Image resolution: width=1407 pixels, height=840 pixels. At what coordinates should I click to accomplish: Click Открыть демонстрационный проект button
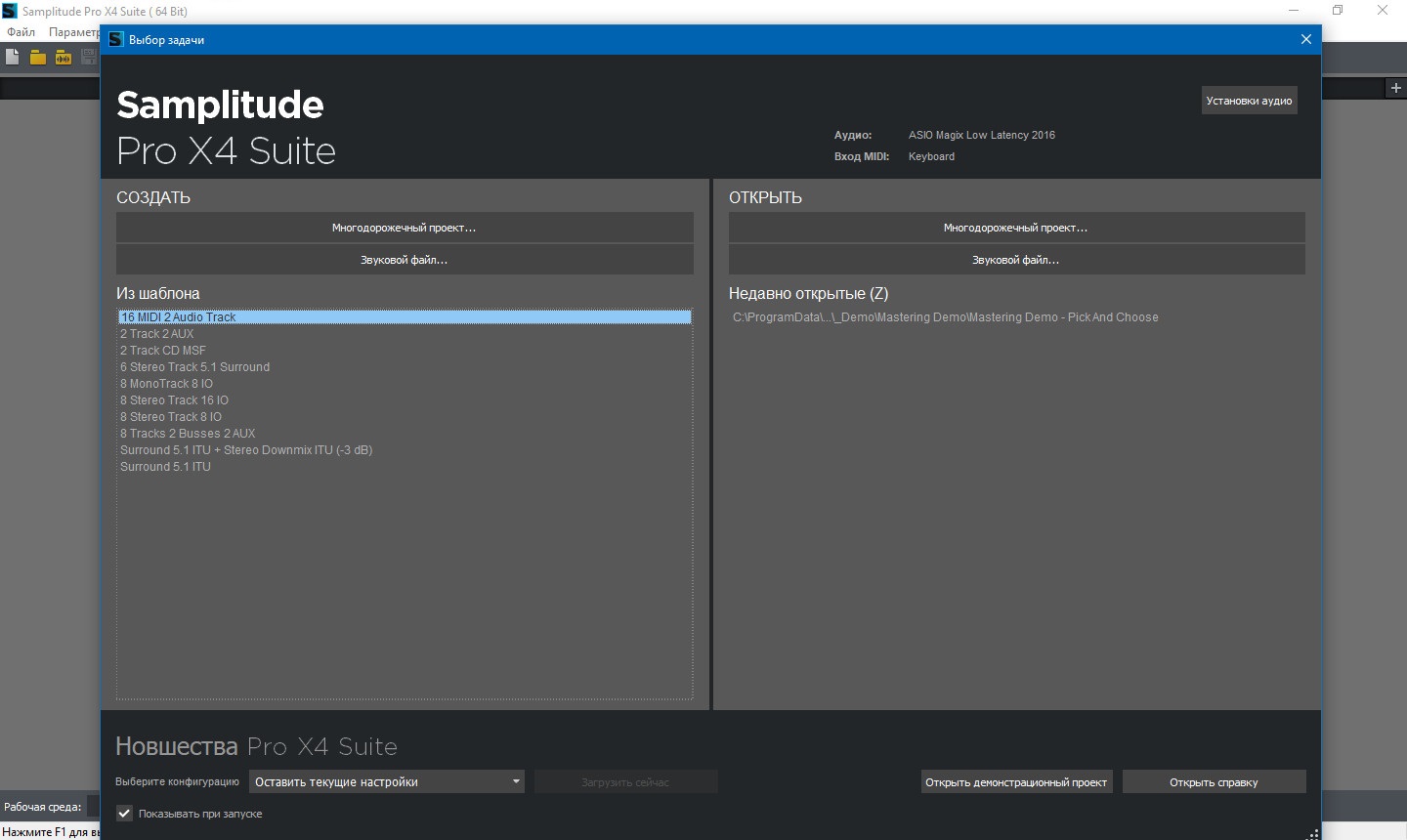click(1016, 782)
